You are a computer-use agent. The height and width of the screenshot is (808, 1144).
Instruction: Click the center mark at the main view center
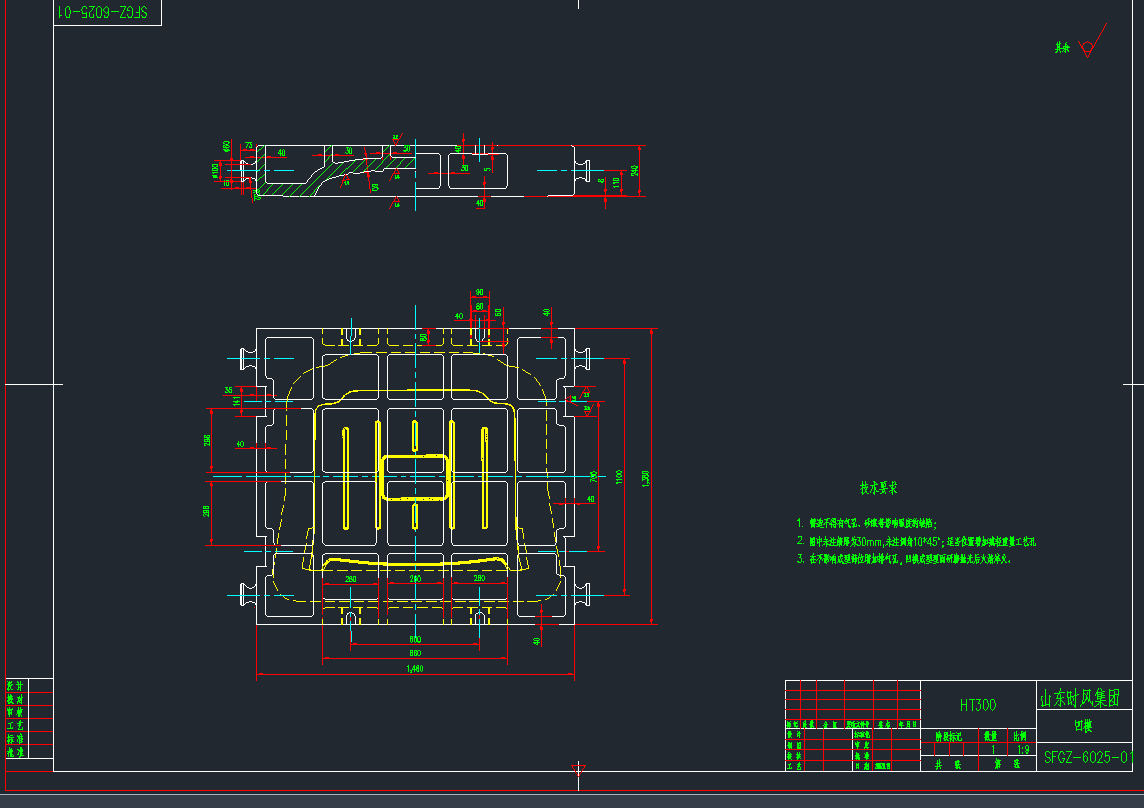[x=413, y=477]
